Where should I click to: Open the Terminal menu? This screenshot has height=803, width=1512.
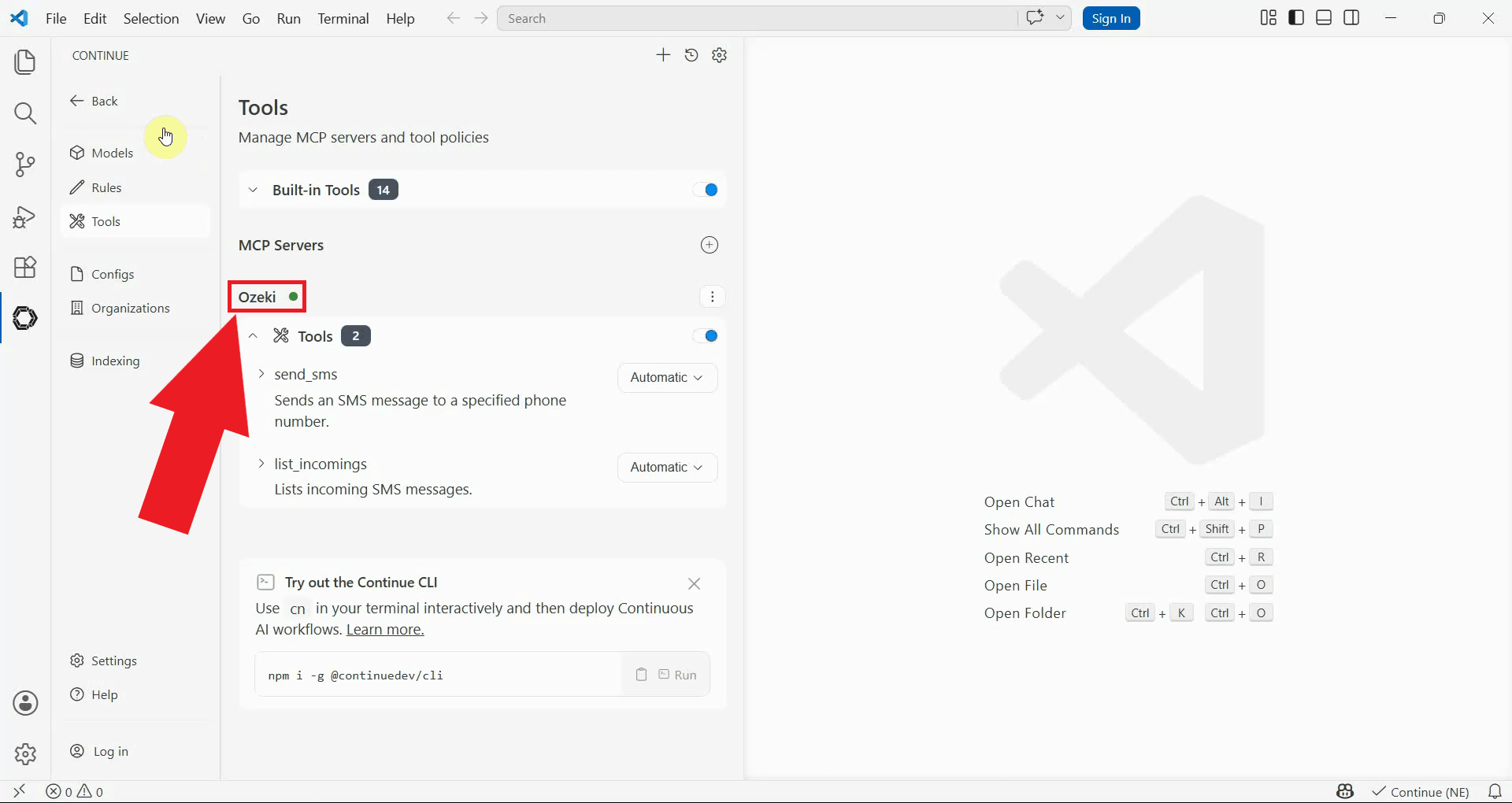click(343, 18)
